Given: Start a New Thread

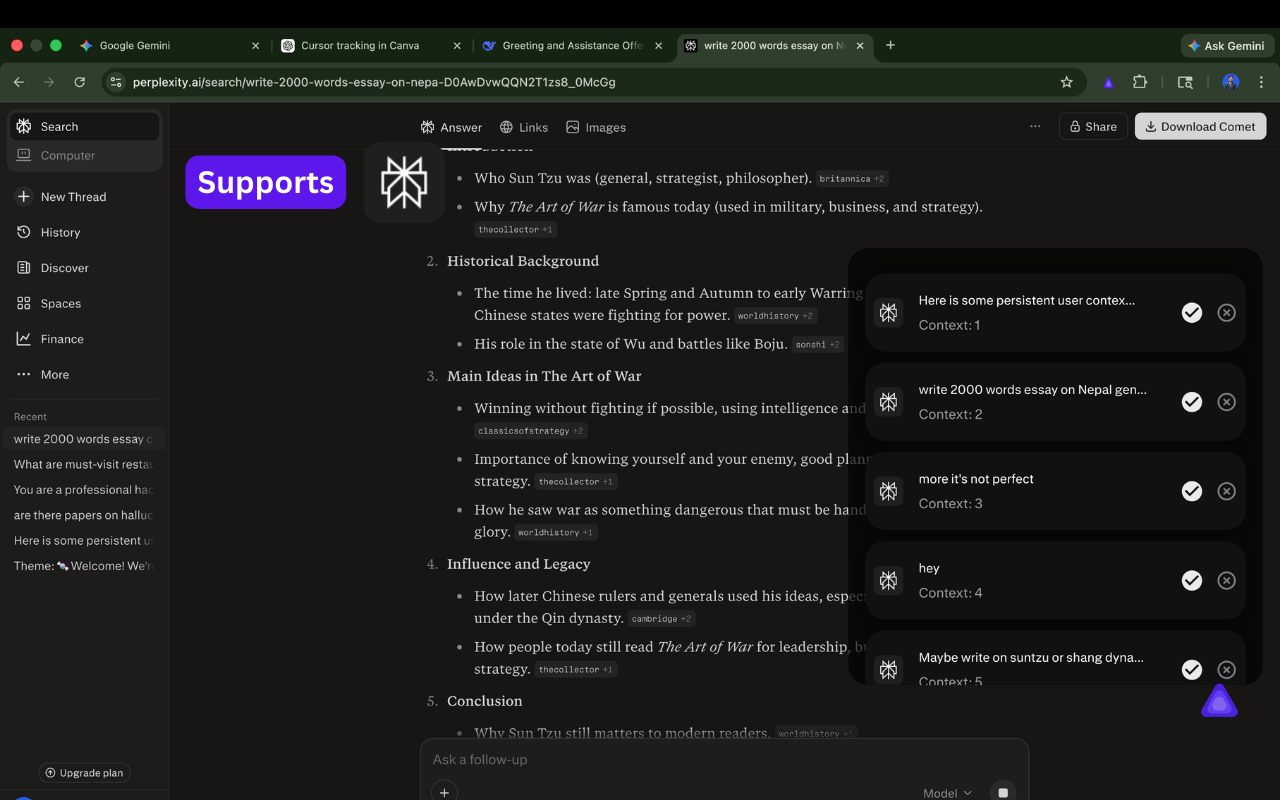Looking at the screenshot, I should (62, 197).
